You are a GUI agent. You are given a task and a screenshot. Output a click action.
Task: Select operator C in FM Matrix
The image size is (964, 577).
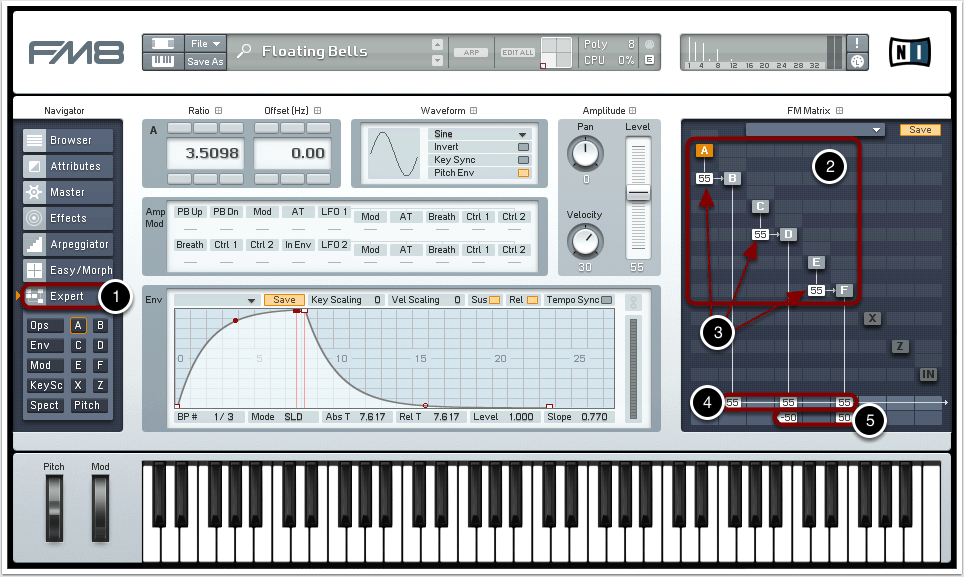761,206
